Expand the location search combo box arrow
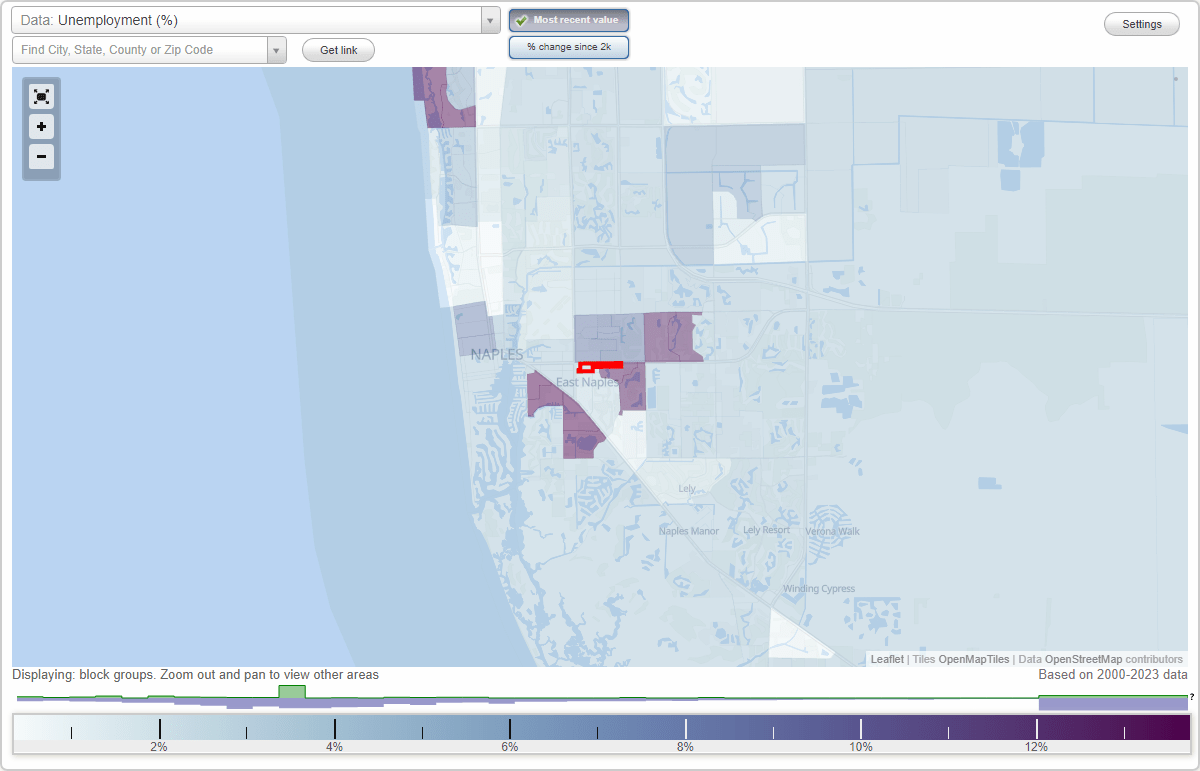 tap(277, 49)
